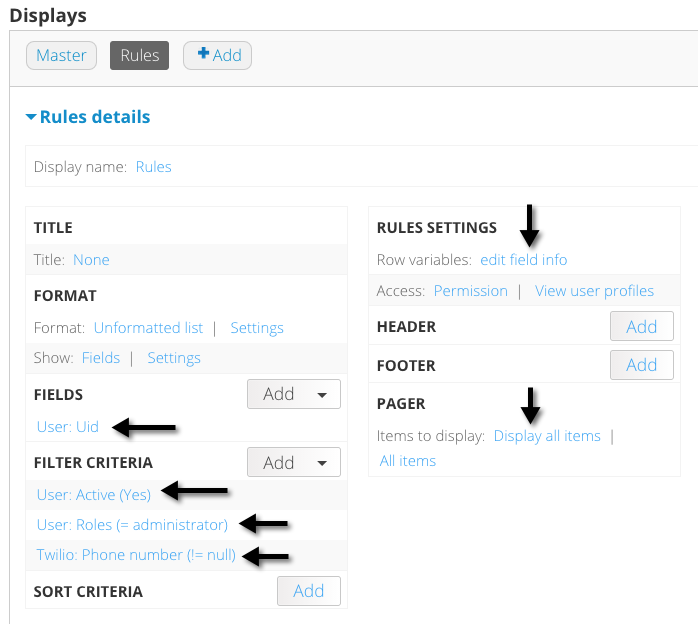The image size is (698, 624).
Task: Change the Unformatted list format
Action: (x=148, y=328)
